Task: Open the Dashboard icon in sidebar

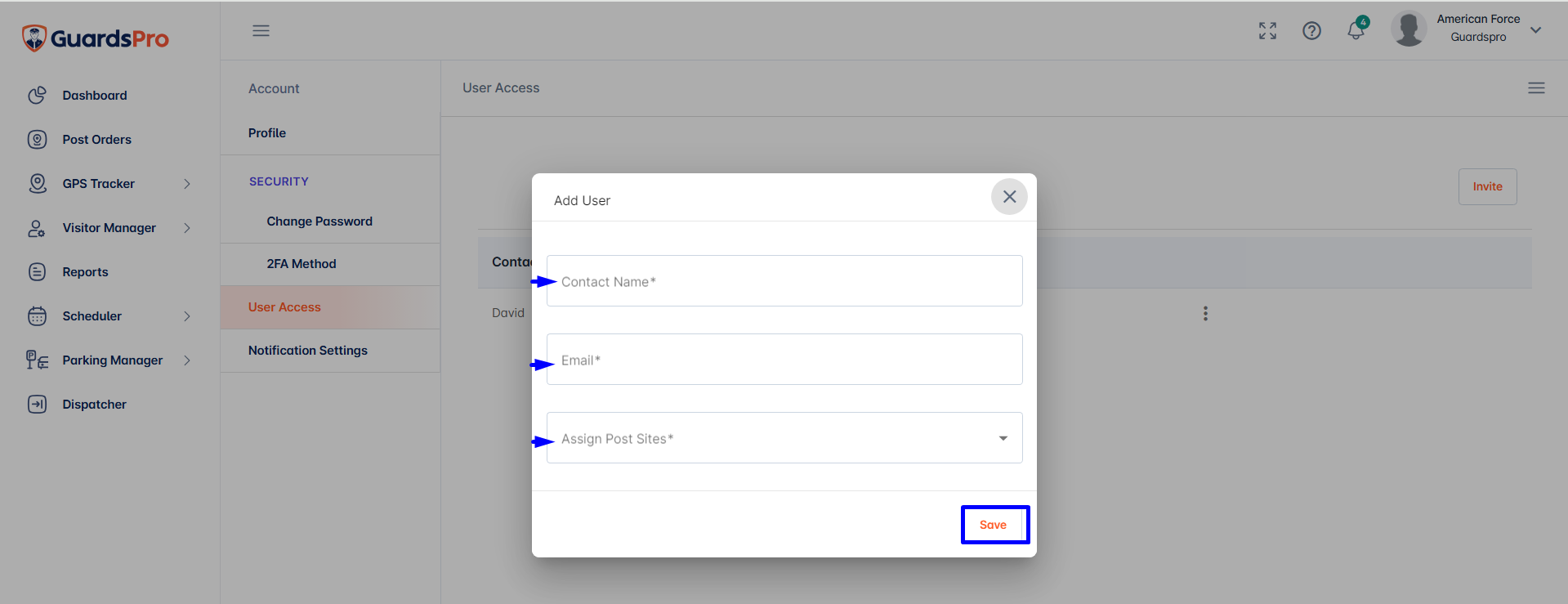Action: coord(37,95)
